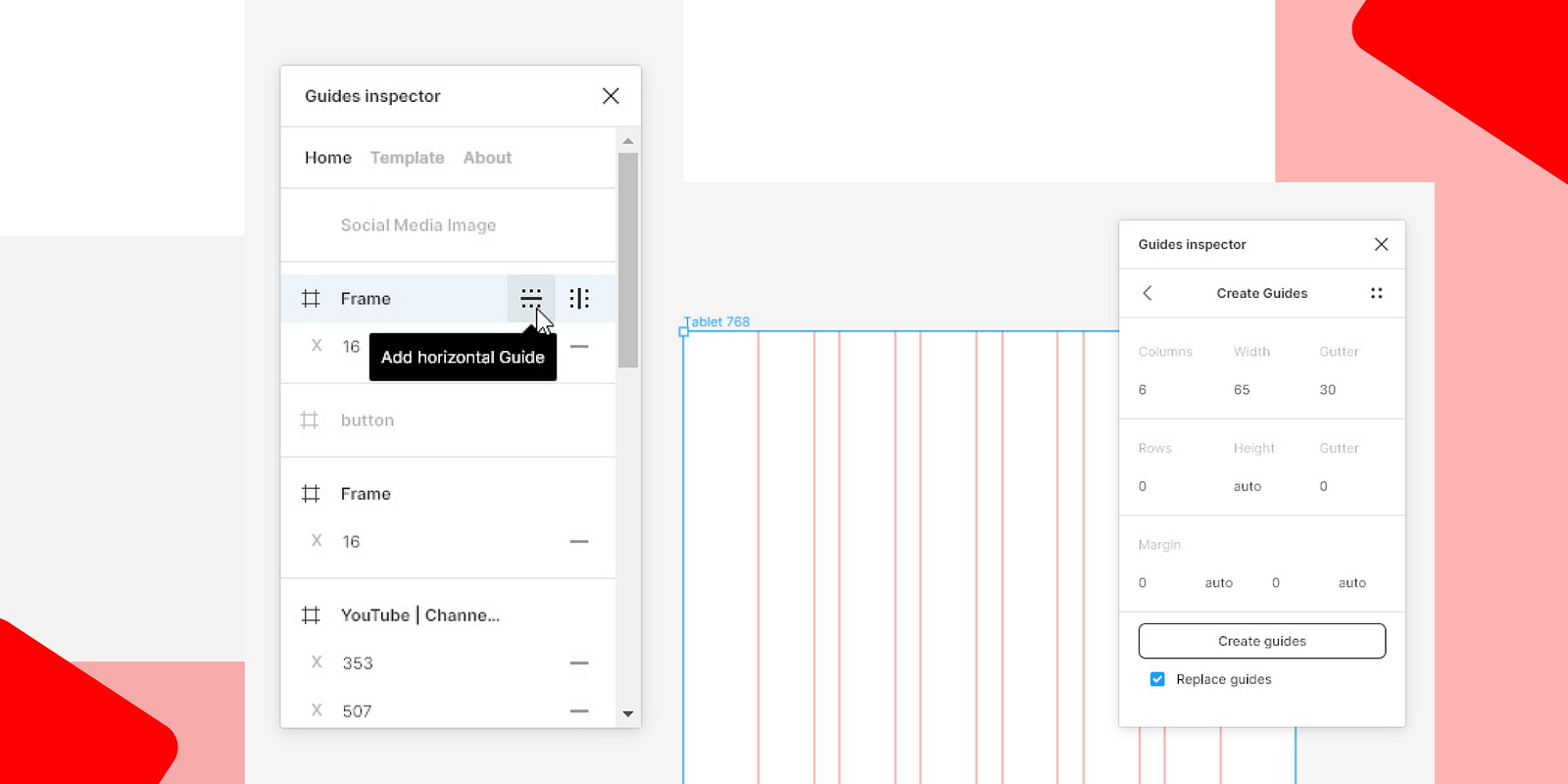Close the Create Guides inspector panel
The image size is (1568, 784).
click(x=1381, y=244)
